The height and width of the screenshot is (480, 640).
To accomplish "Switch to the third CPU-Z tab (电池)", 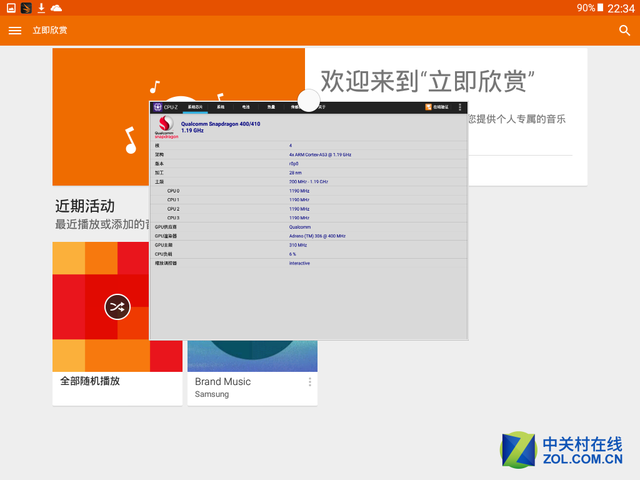I will [x=246, y=107].
